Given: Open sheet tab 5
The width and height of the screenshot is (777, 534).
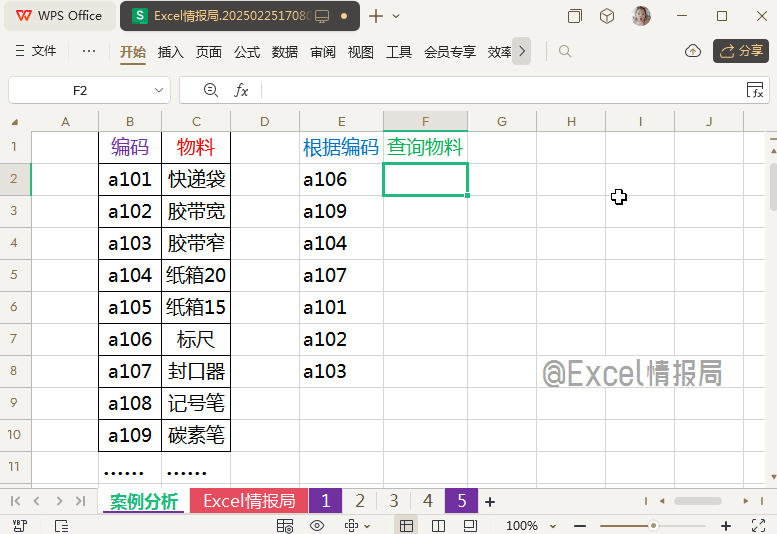Looking at the screenshot, I should point(461,501).
